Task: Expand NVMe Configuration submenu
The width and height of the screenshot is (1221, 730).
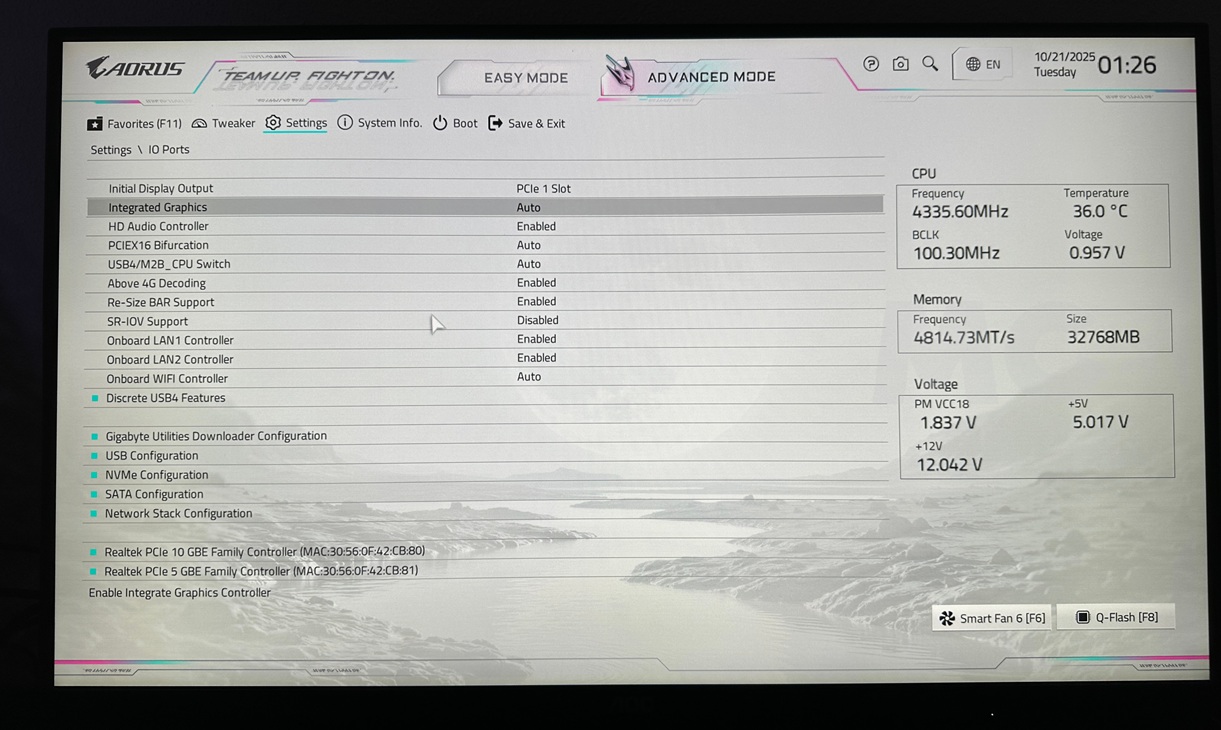Action: [157, 475]
